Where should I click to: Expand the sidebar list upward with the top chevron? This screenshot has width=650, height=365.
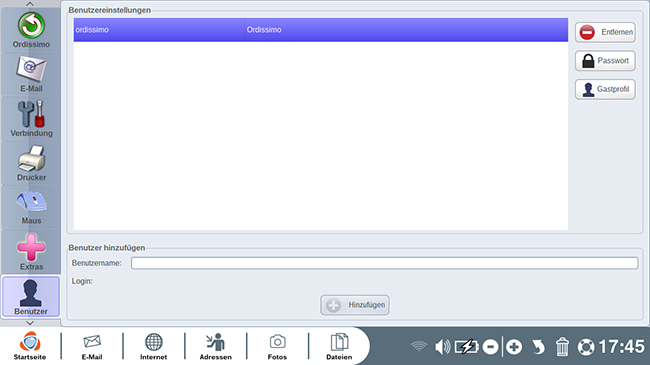click(x=30, y=4)
